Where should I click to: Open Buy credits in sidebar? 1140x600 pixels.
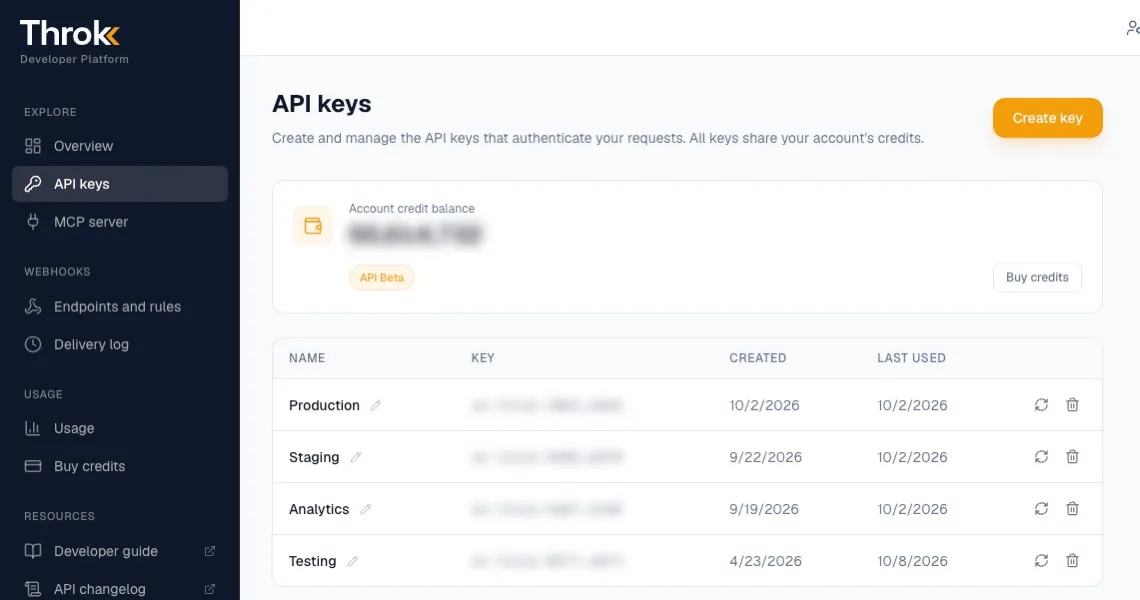click(120, 466)
